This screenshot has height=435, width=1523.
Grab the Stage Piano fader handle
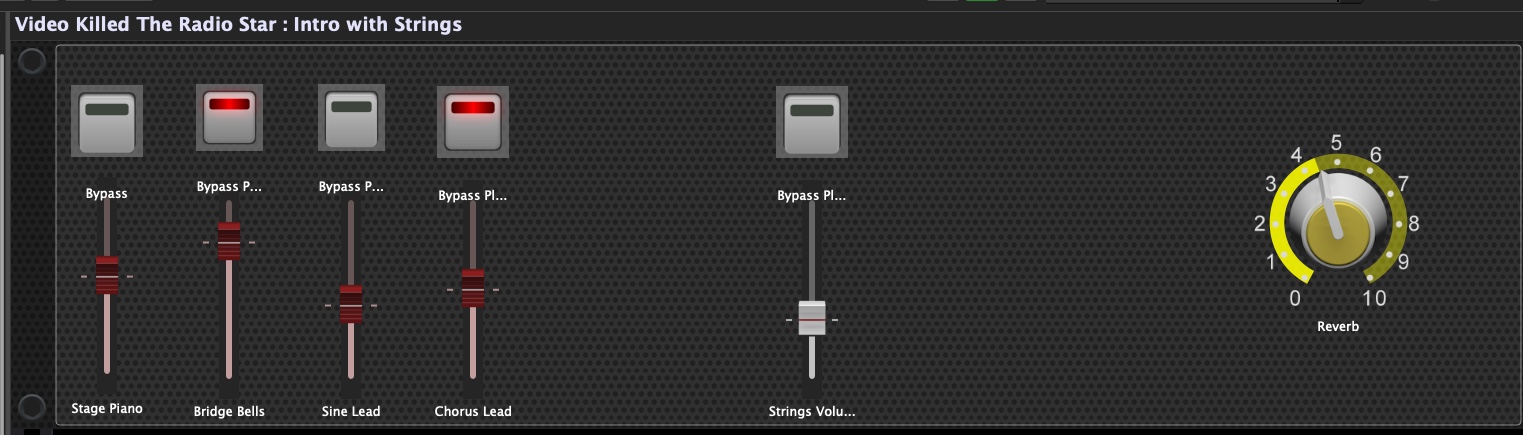pyautogui.click(x=107, y=275)
